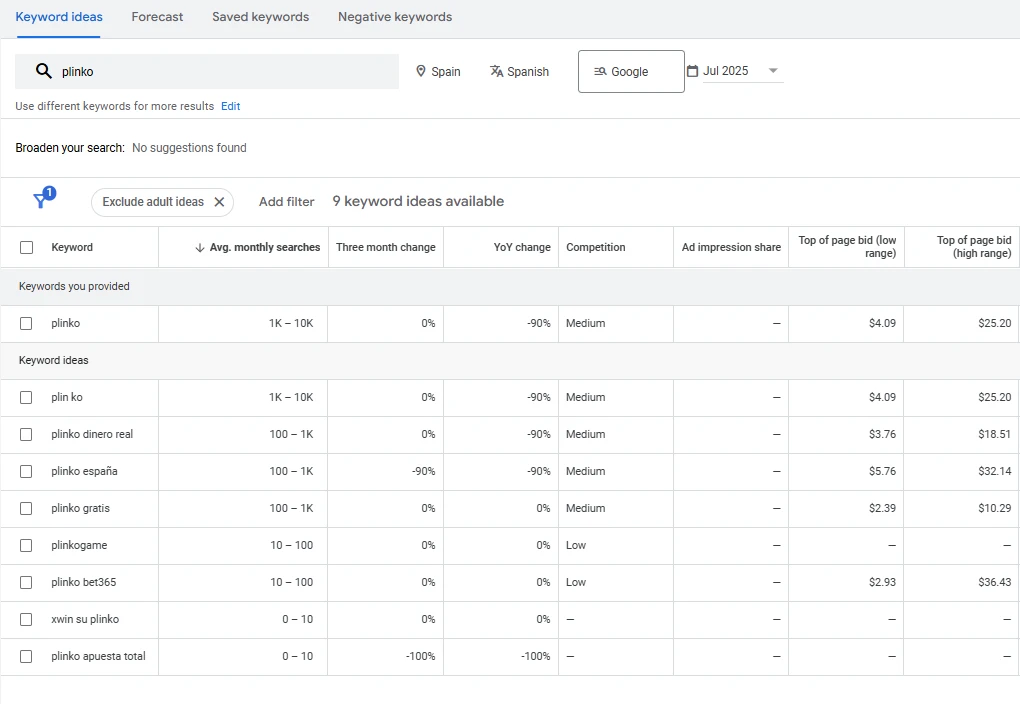Open the Saved keywords tab
The width and height of the screenshot is (1020, 704).
[x=260, y=17]
